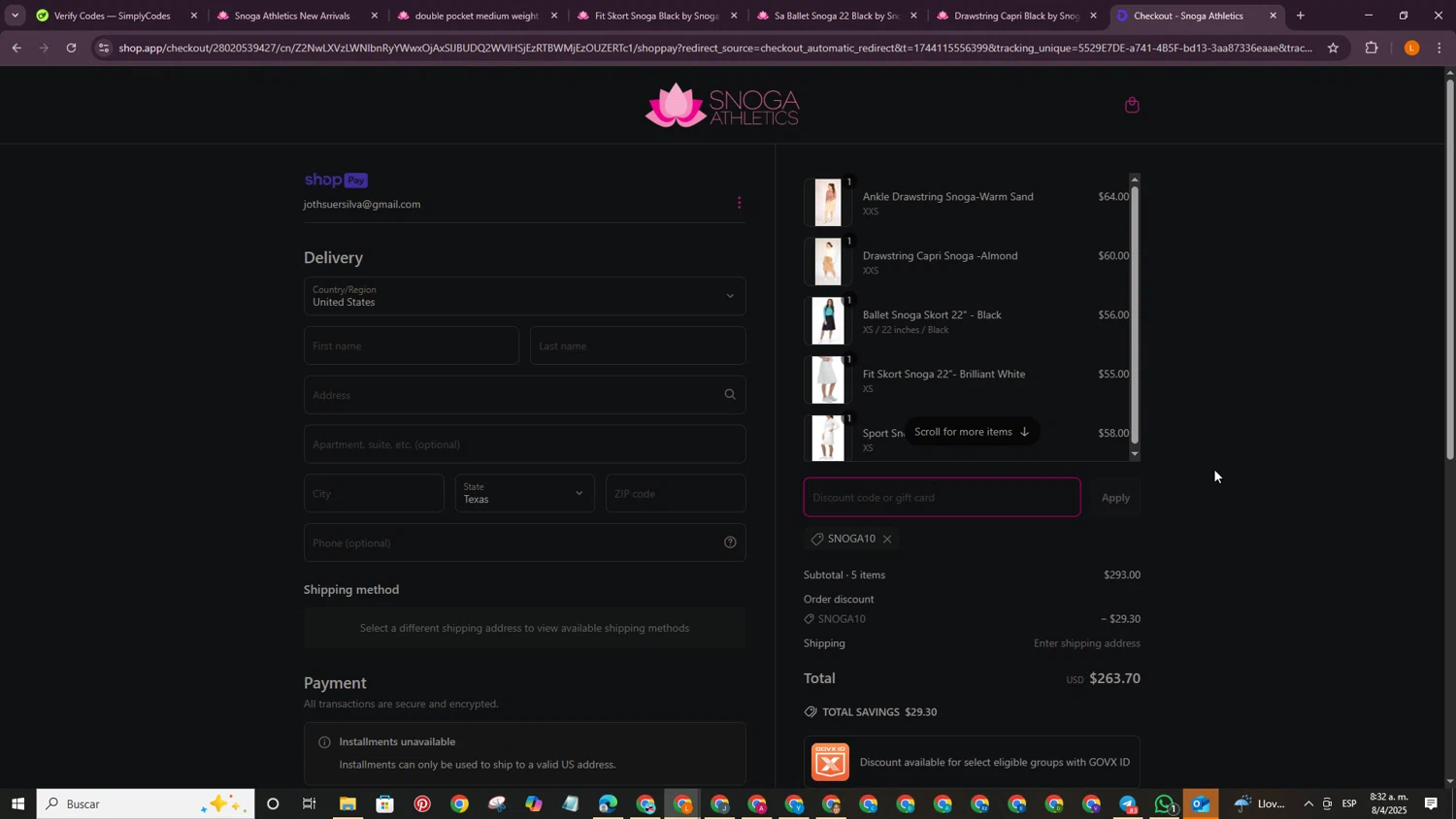Focus the ZIP code field
This screenshot has height=819, width=1456.
pos(676,493)
